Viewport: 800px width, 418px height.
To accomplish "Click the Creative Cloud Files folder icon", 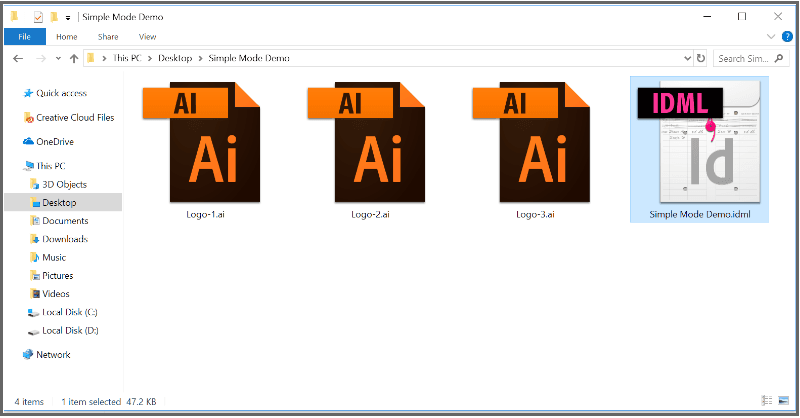I will 29,117.
